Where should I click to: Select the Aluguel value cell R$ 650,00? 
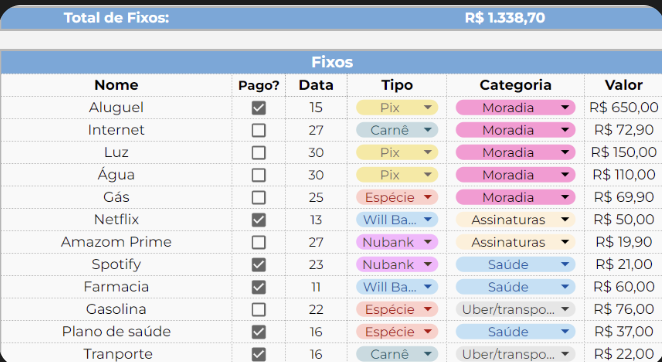[624, 108]
